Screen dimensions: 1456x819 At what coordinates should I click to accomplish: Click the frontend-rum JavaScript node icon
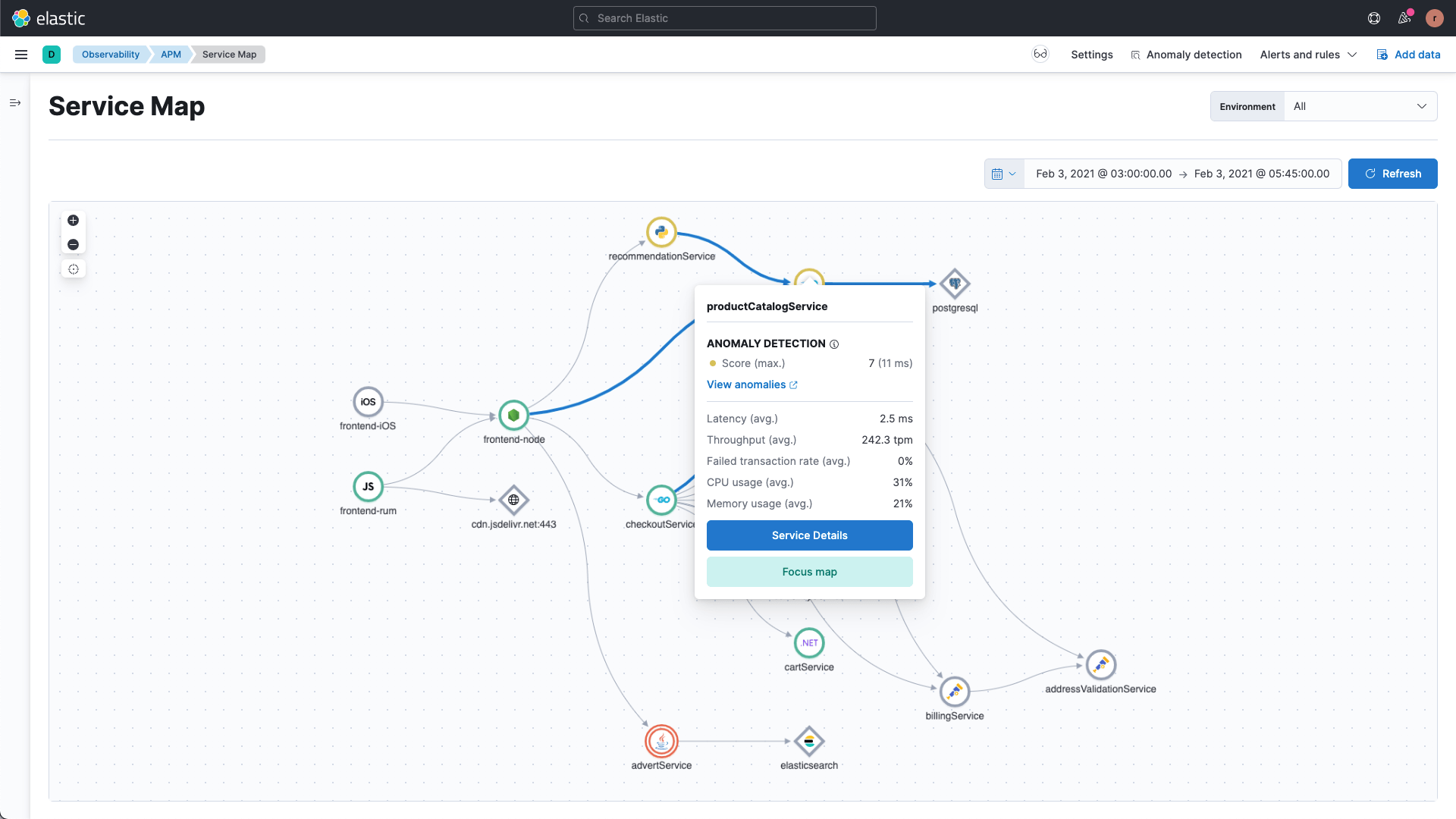(x=368, y=486)
